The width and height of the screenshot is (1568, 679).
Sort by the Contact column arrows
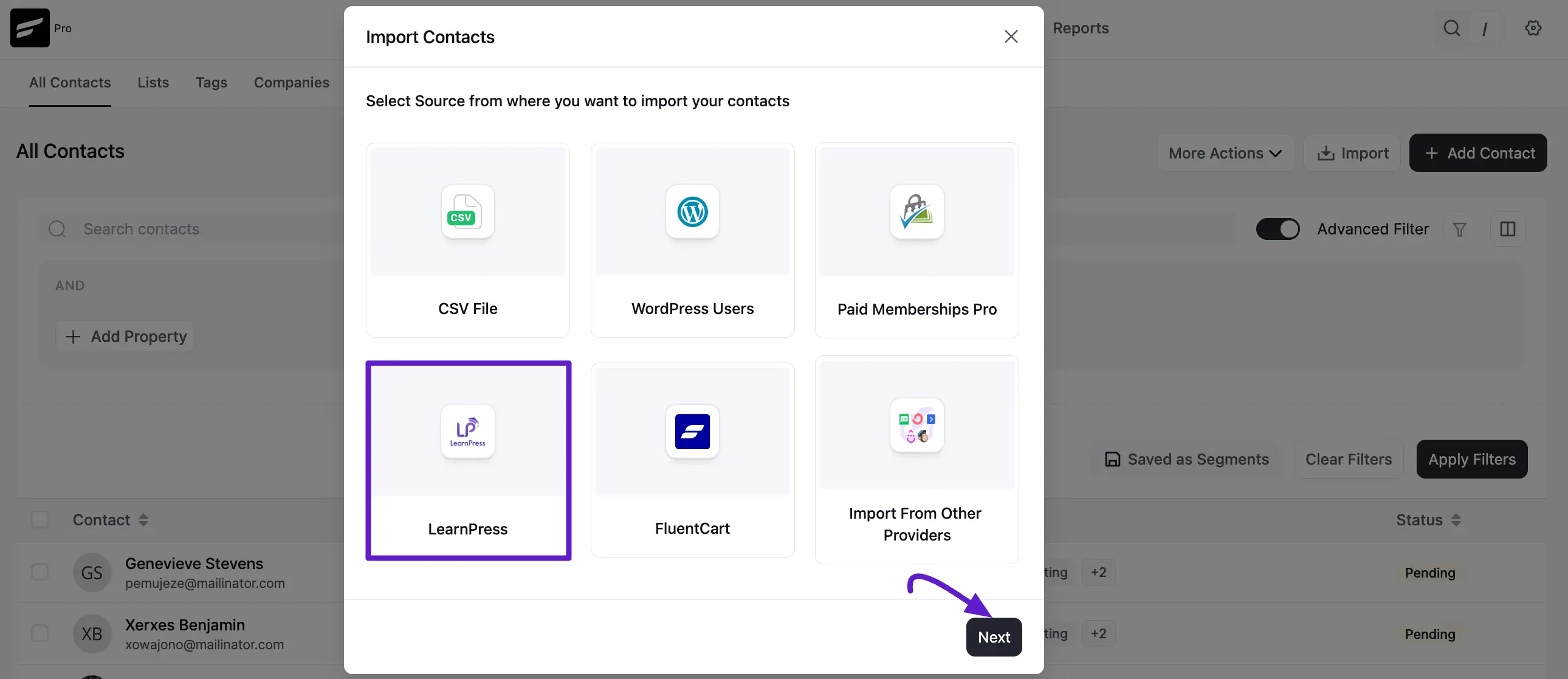tap(143, 520)
